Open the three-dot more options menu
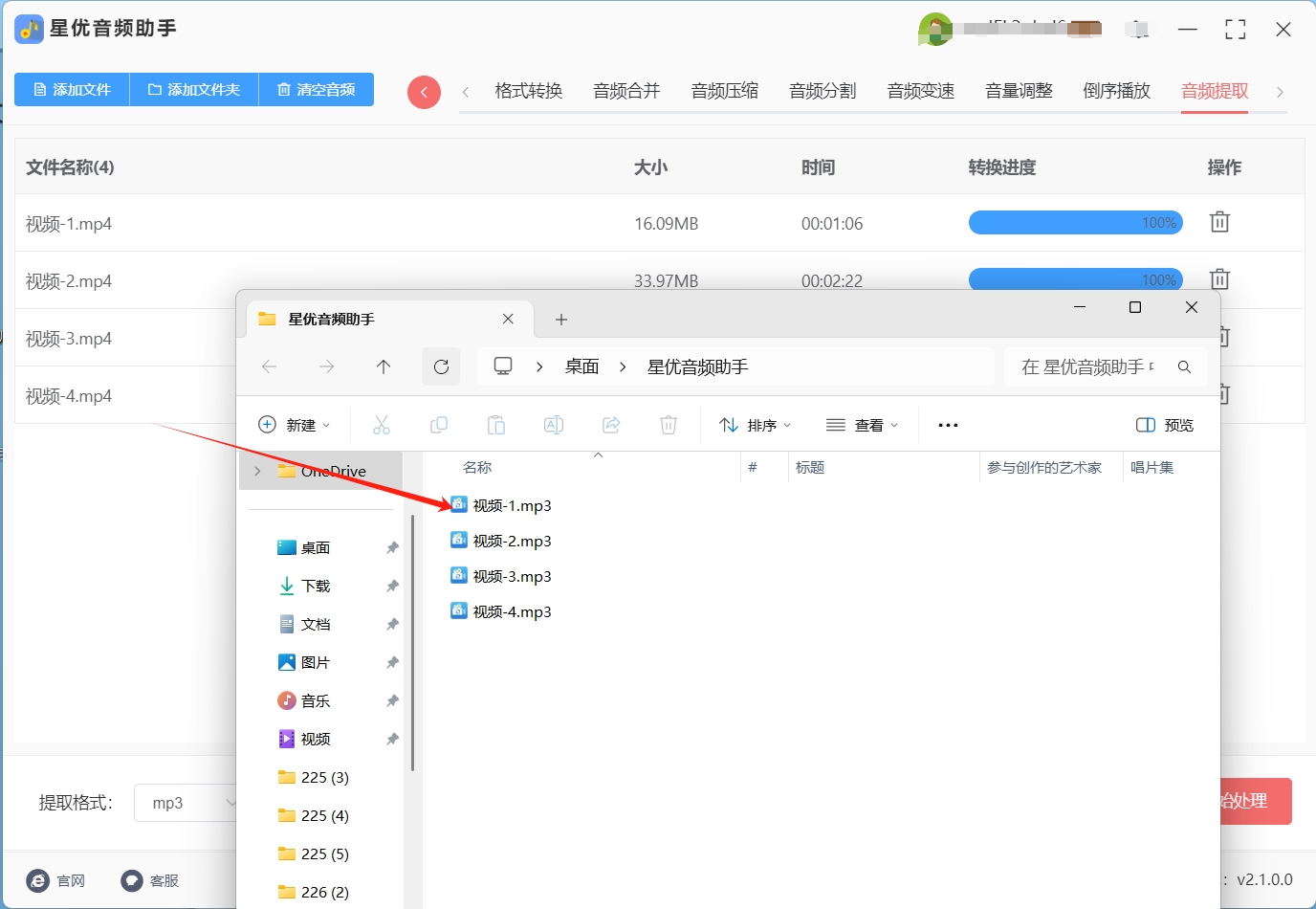The width and height of the screenshot is (1316, 909). (x=948, y=425)
